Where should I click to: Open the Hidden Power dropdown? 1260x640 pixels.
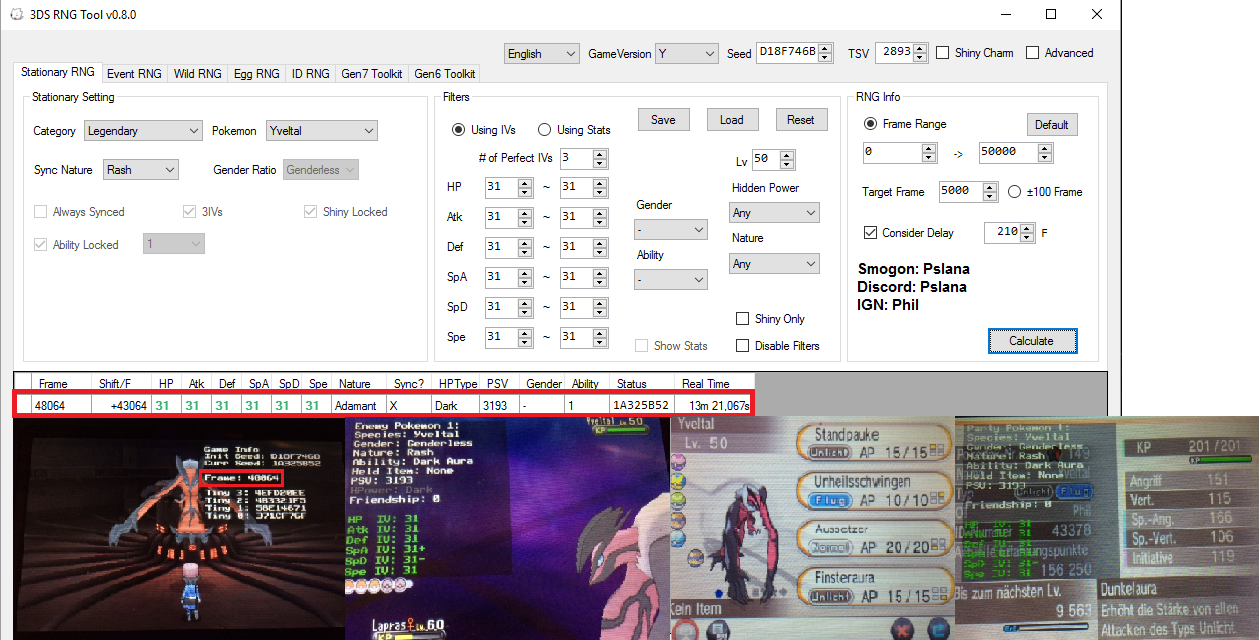pyautogui.click(x=774, y=213)
